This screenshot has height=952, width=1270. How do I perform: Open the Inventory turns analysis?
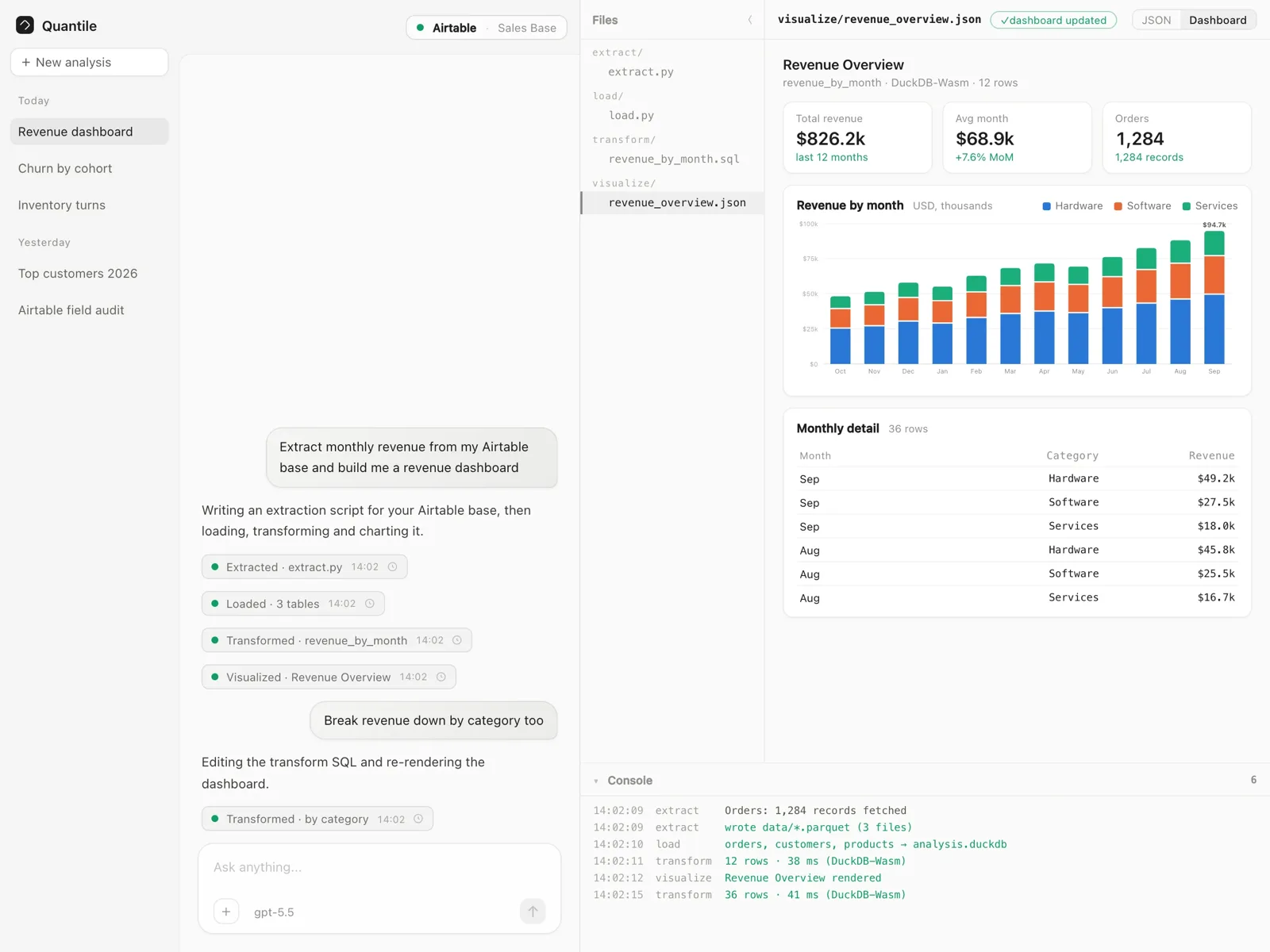(x=89, y=205)
